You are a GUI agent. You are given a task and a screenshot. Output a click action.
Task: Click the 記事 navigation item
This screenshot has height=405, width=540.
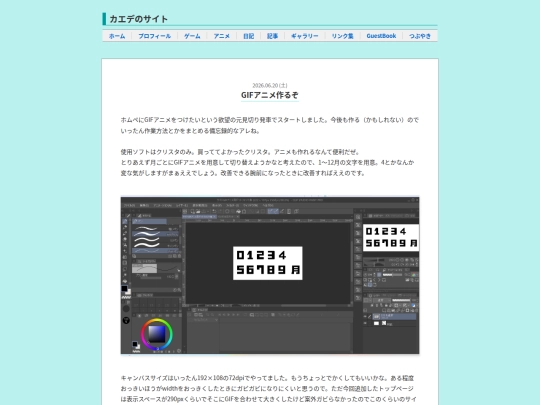pyautogui.click(x=272, y=36)
